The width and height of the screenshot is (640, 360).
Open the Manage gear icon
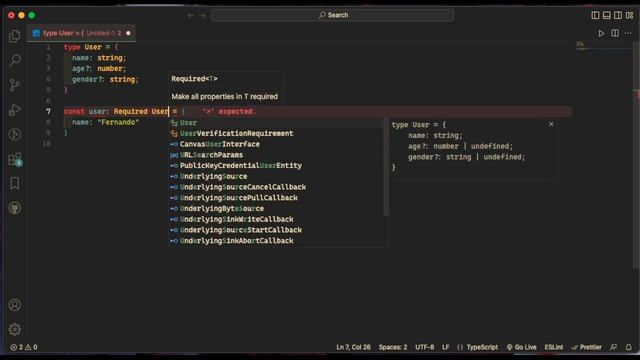[15, 329]
